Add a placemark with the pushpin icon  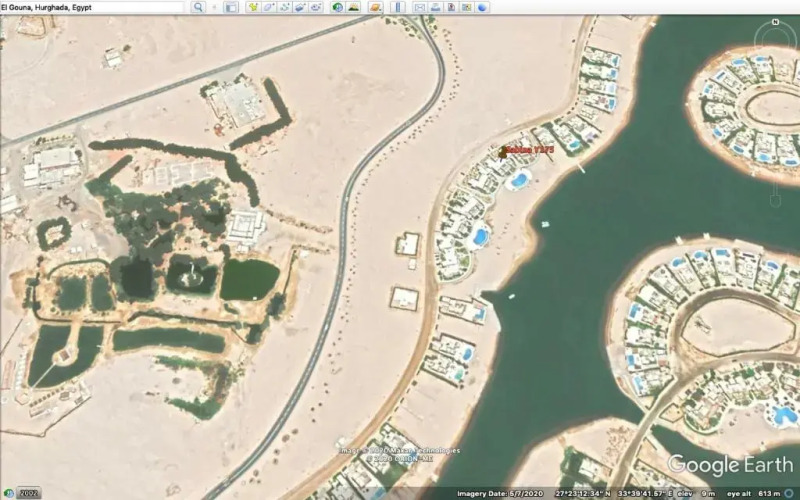point(254,7)
